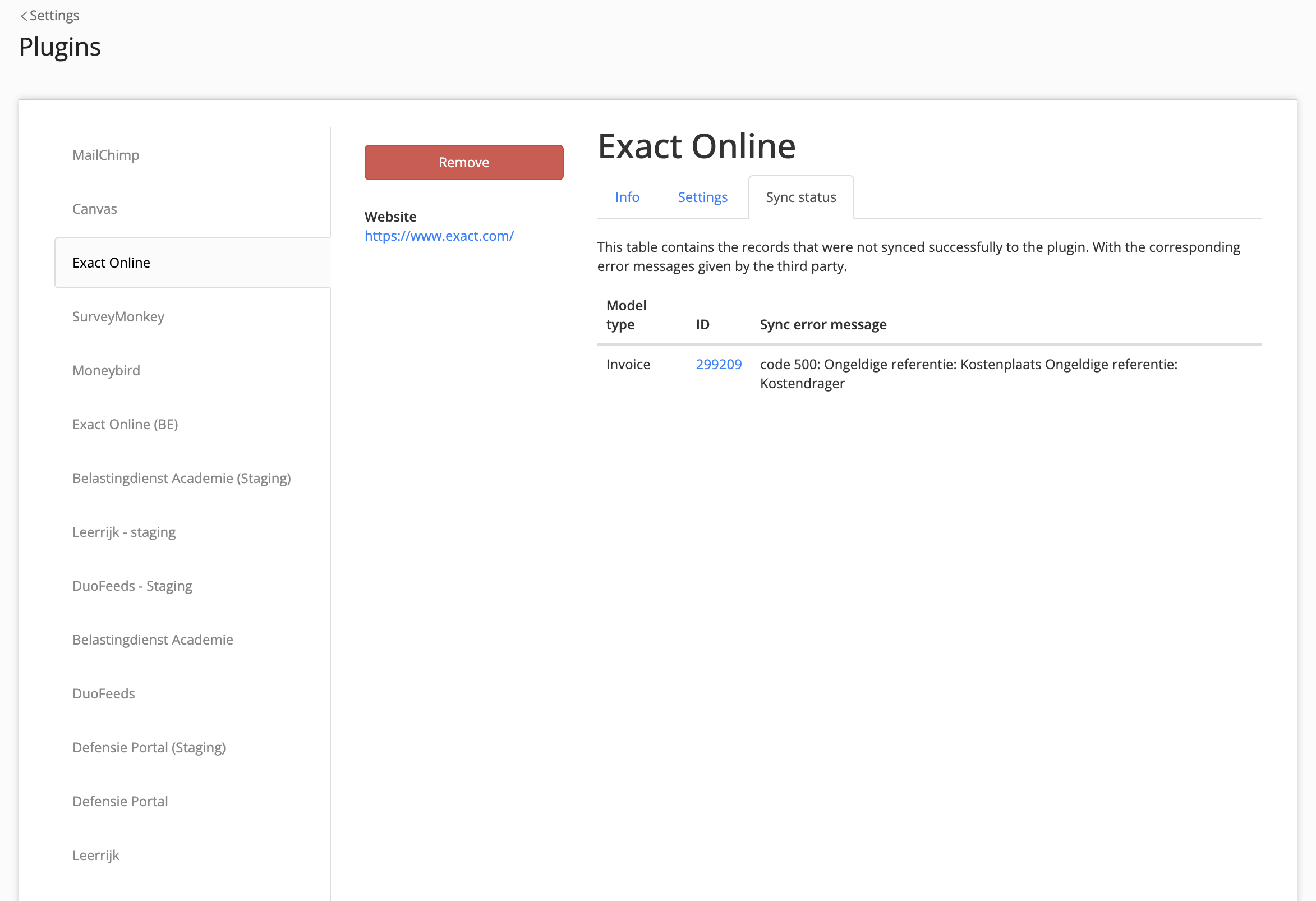Open Defensie Portal (Staging) plugin
1316x901 pixels.
149,747
